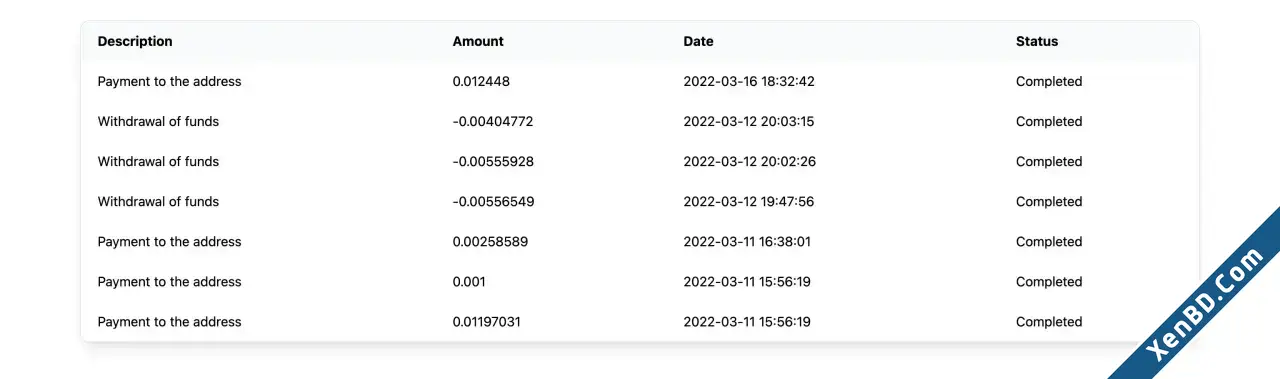
Task: Select the Amount column header
Action: [x=478, y=42]
